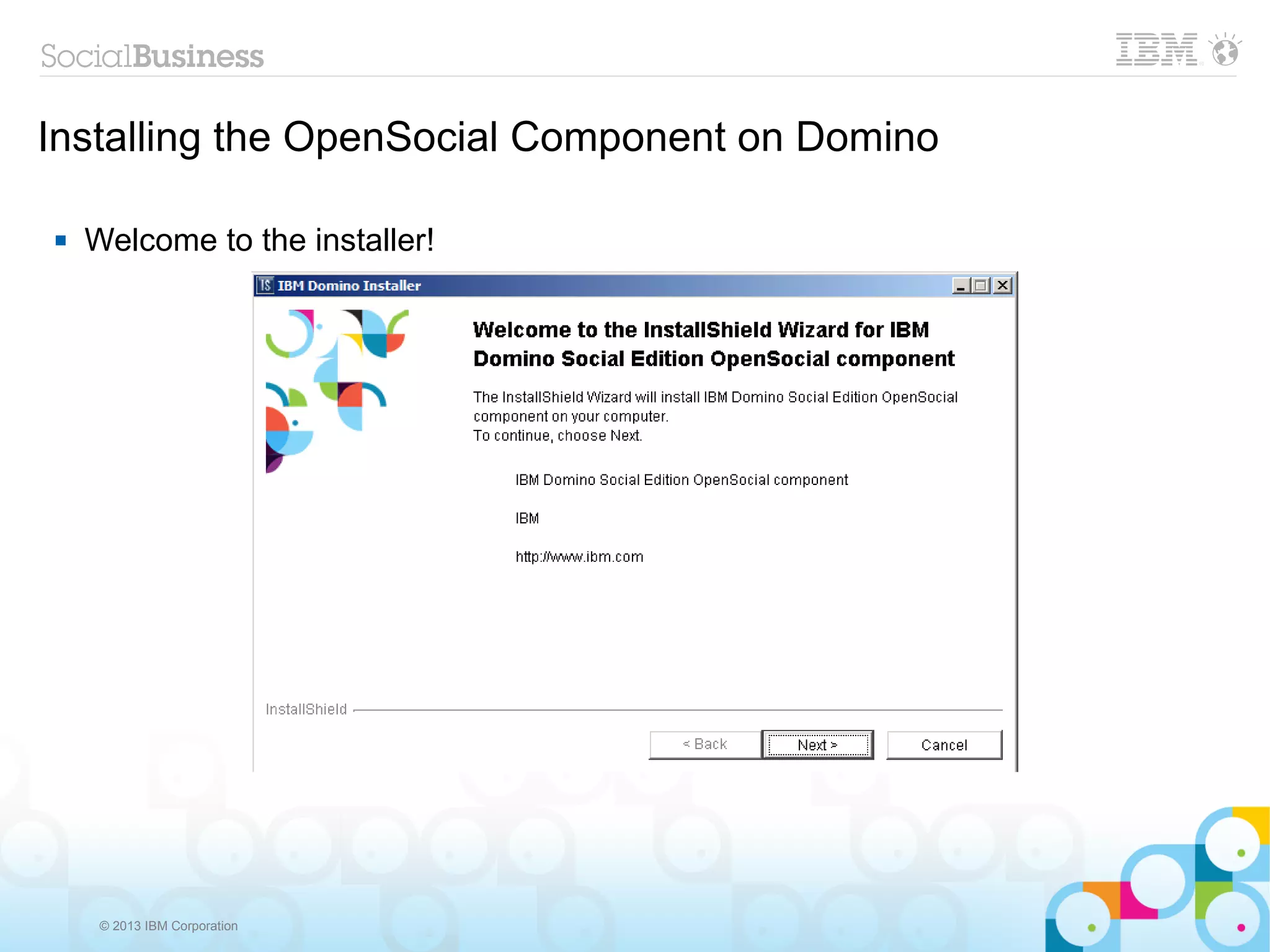Click the globe icon beside IBM logo

tap(1225, 50)
